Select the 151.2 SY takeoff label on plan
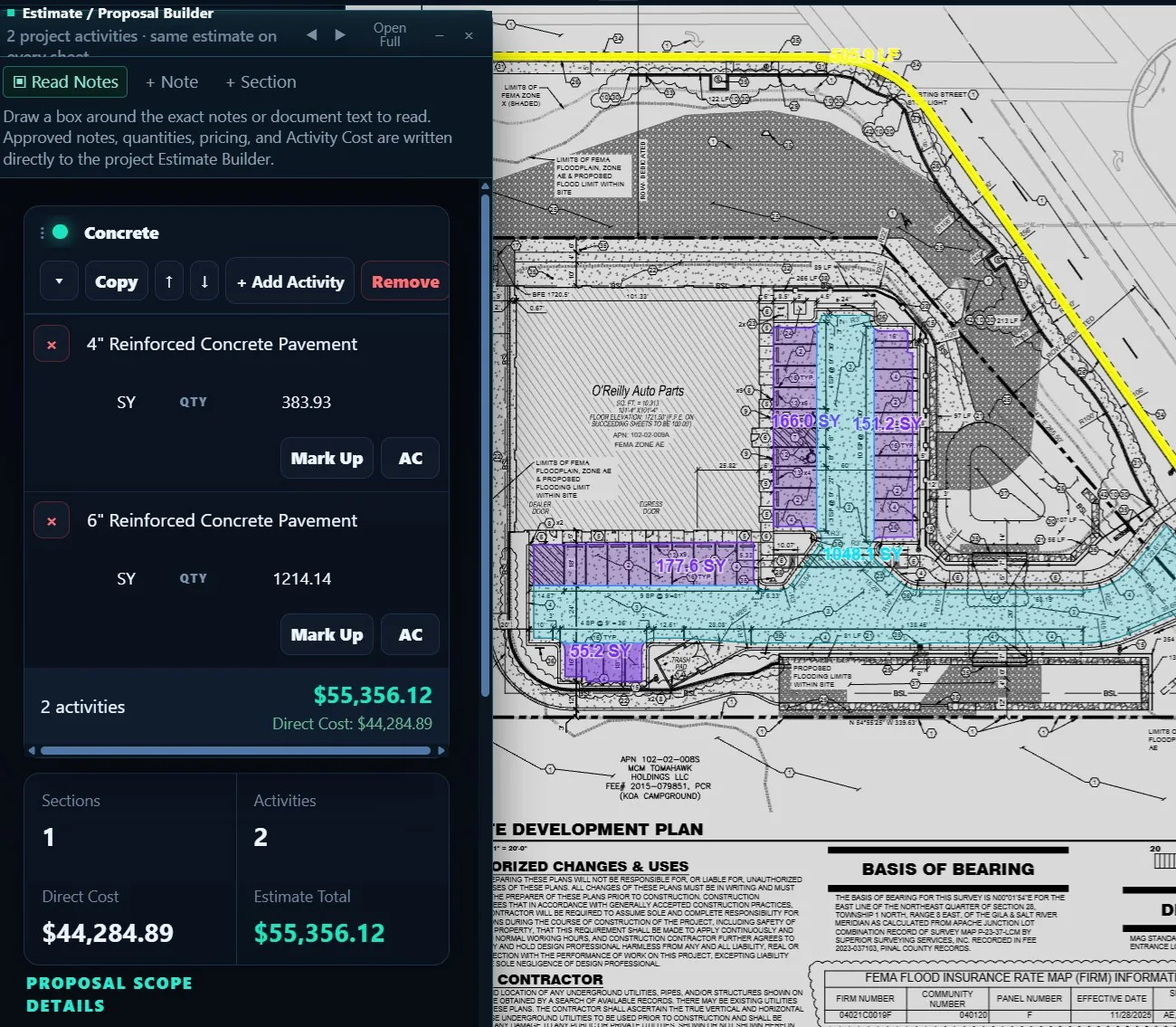 pos(887,423)
